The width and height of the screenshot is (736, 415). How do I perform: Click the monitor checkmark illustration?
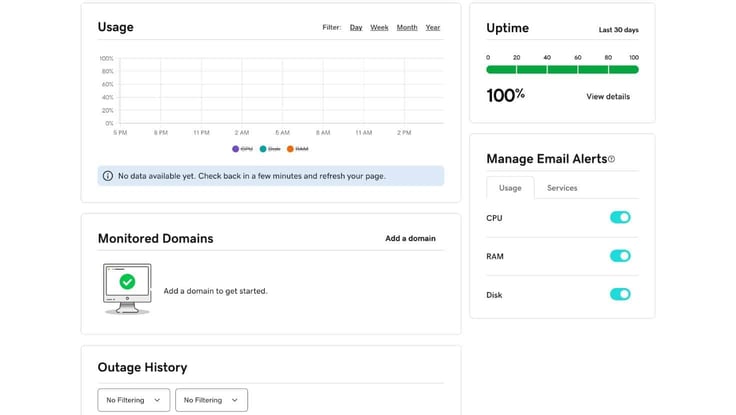click(127, 289)
